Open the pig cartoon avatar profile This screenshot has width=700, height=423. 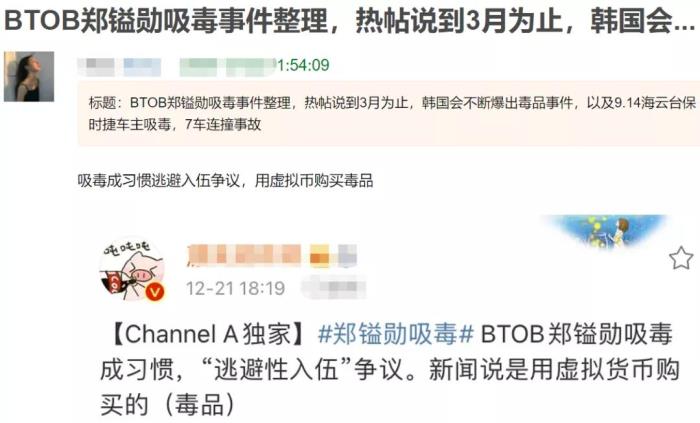pos(132,269)
